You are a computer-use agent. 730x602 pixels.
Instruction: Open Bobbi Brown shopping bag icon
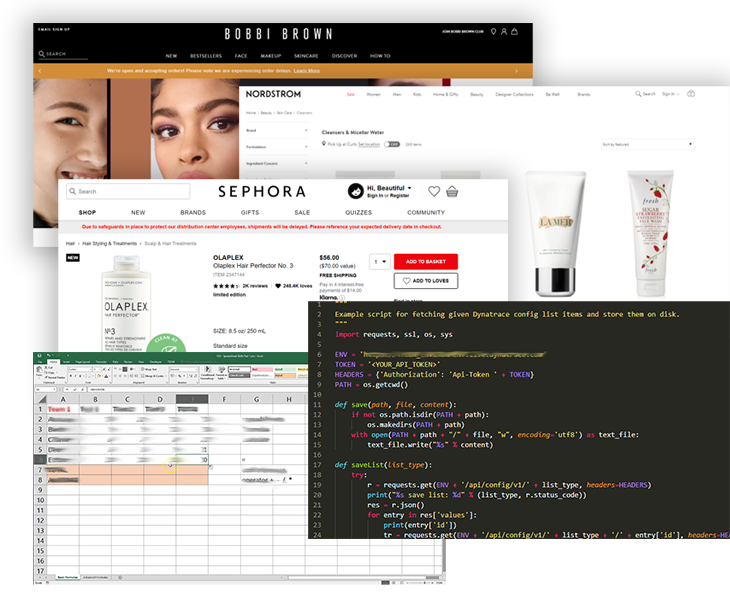click(x=514, y=32)
